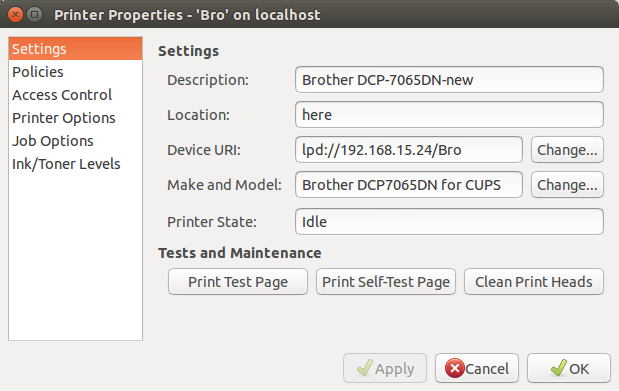Print Self-Test Page button

(x=386, y=282)
